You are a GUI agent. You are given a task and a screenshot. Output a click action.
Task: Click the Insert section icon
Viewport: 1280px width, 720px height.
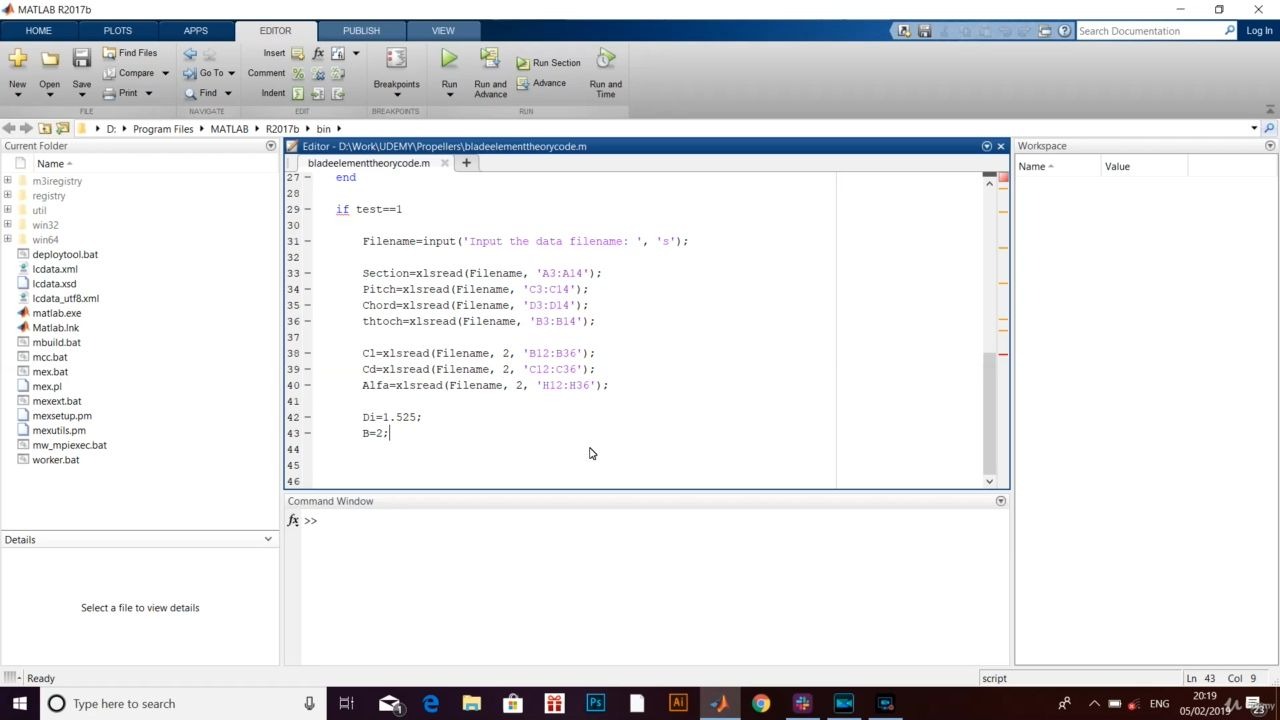click(x=298, y=53)
